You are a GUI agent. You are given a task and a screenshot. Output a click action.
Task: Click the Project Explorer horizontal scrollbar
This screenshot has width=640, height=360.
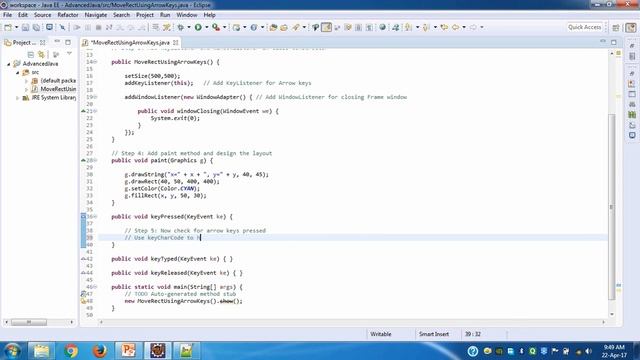[29, 322]
